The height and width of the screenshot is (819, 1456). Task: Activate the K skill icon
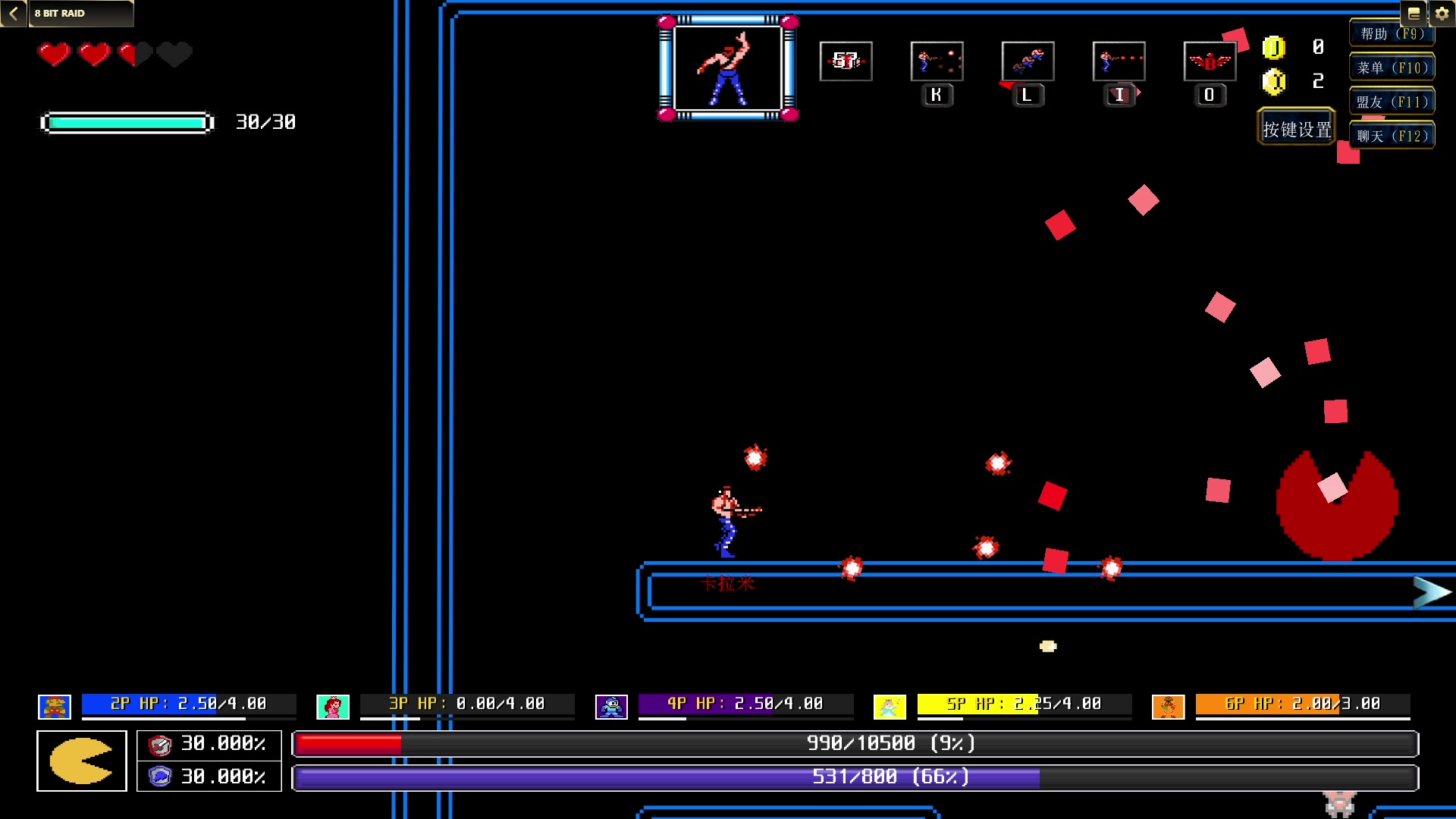point(937,61)
